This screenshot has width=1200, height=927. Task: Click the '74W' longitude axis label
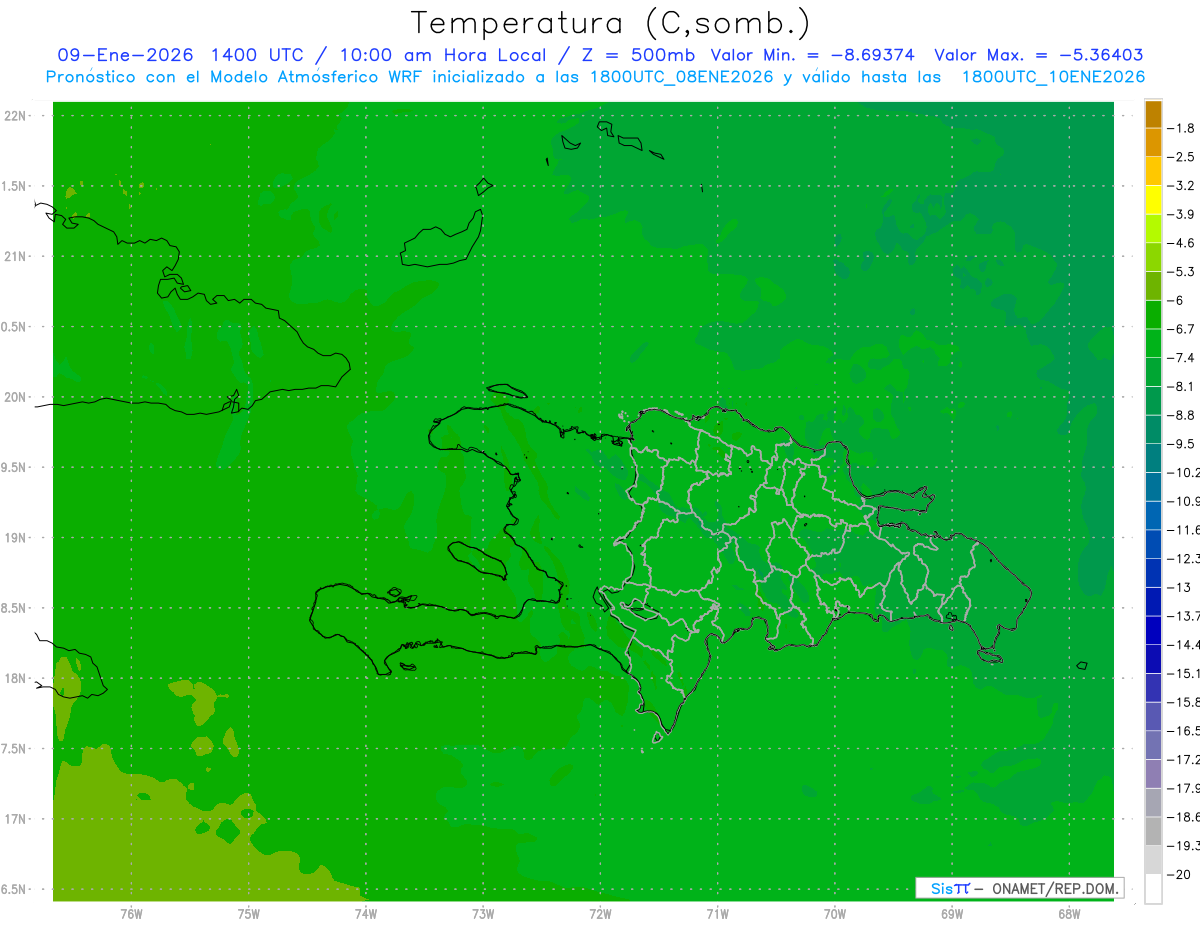pos(366,914)
